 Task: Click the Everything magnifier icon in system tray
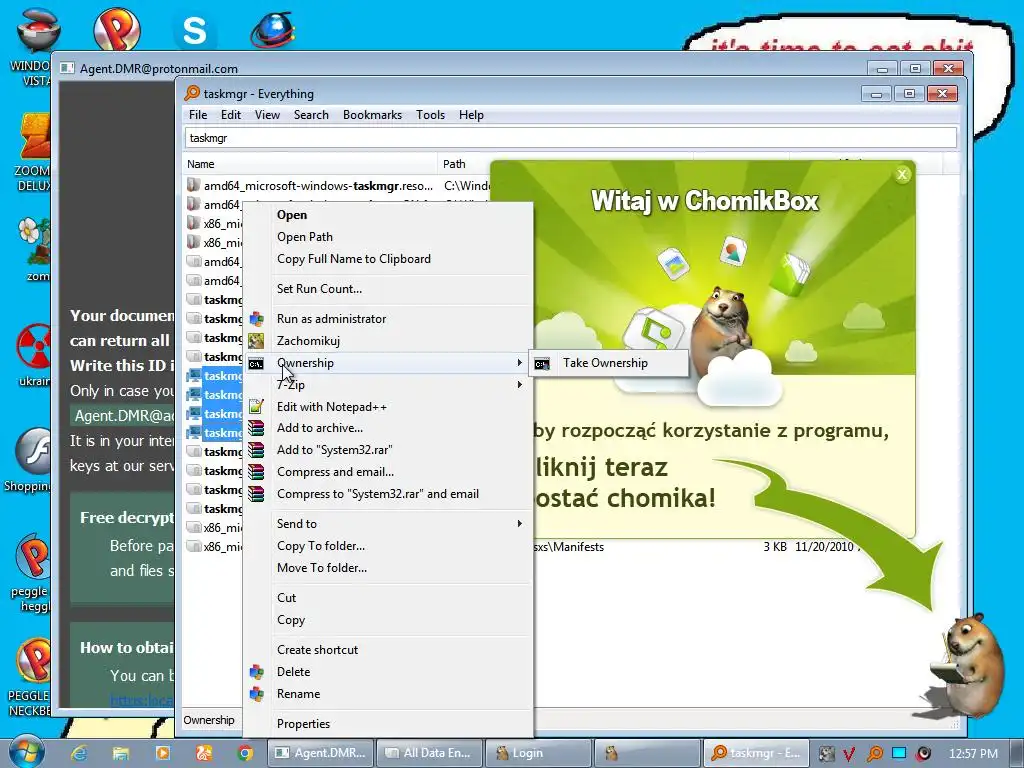tap(874, 753)
